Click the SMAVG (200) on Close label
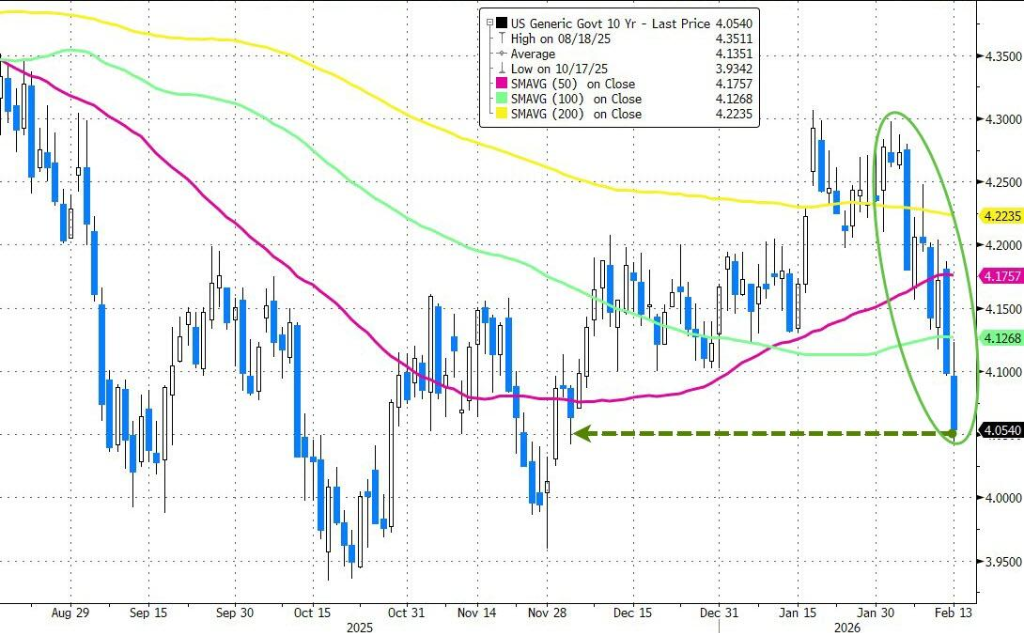Image resolution: width=1024 pixels, height=633 pixels. (576, 114)
